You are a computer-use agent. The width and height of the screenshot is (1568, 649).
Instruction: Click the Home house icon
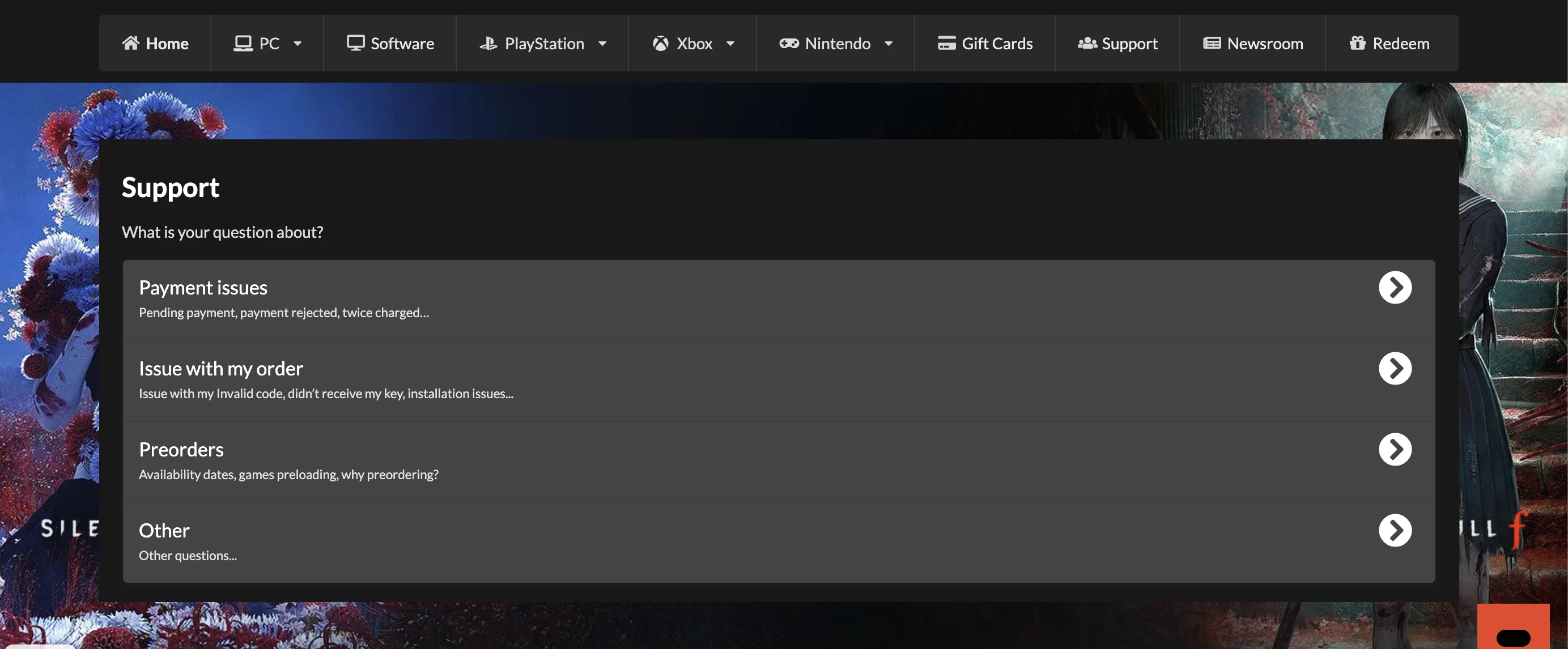(x=130, y=42)
